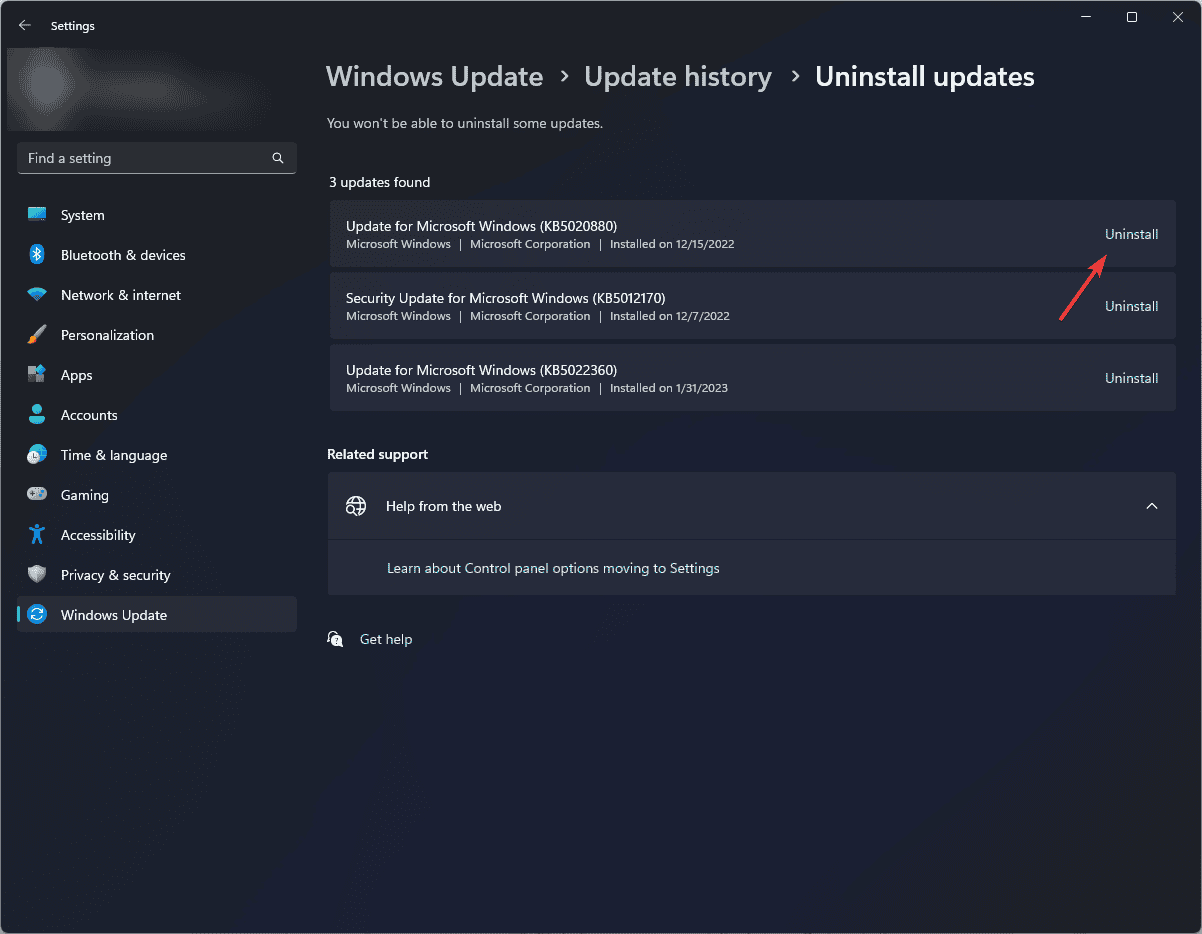Open Network & internet settings
The width and height of the screenshot is (1202, 934).
(x=120, y=295)
